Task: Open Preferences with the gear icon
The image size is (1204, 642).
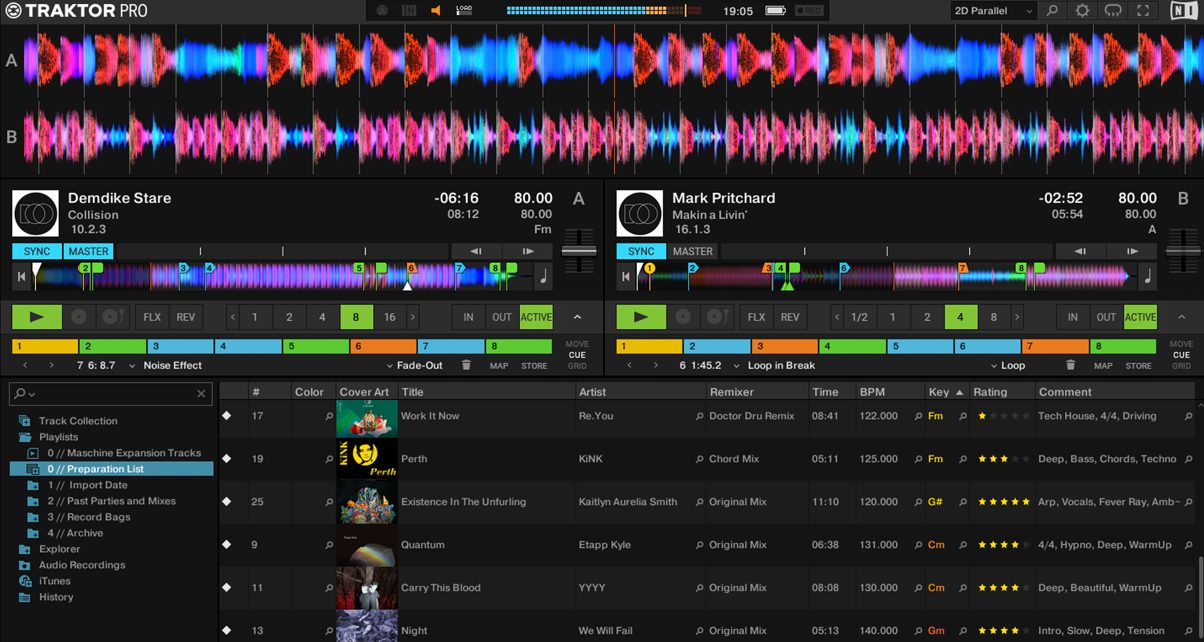Action: 1082,11
